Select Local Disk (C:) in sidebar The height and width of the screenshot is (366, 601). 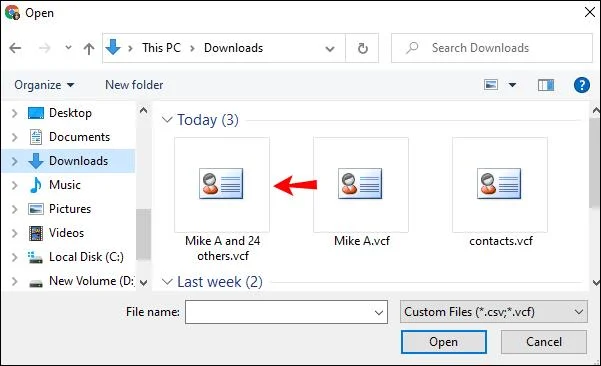click(86, 257)
